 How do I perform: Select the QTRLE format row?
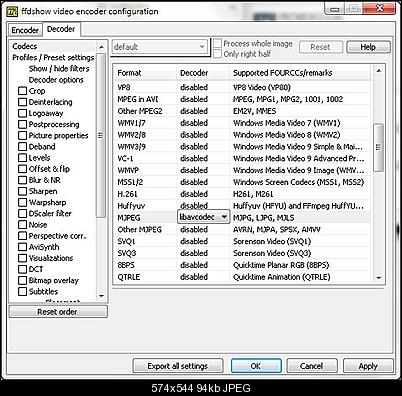coord(243,277)
